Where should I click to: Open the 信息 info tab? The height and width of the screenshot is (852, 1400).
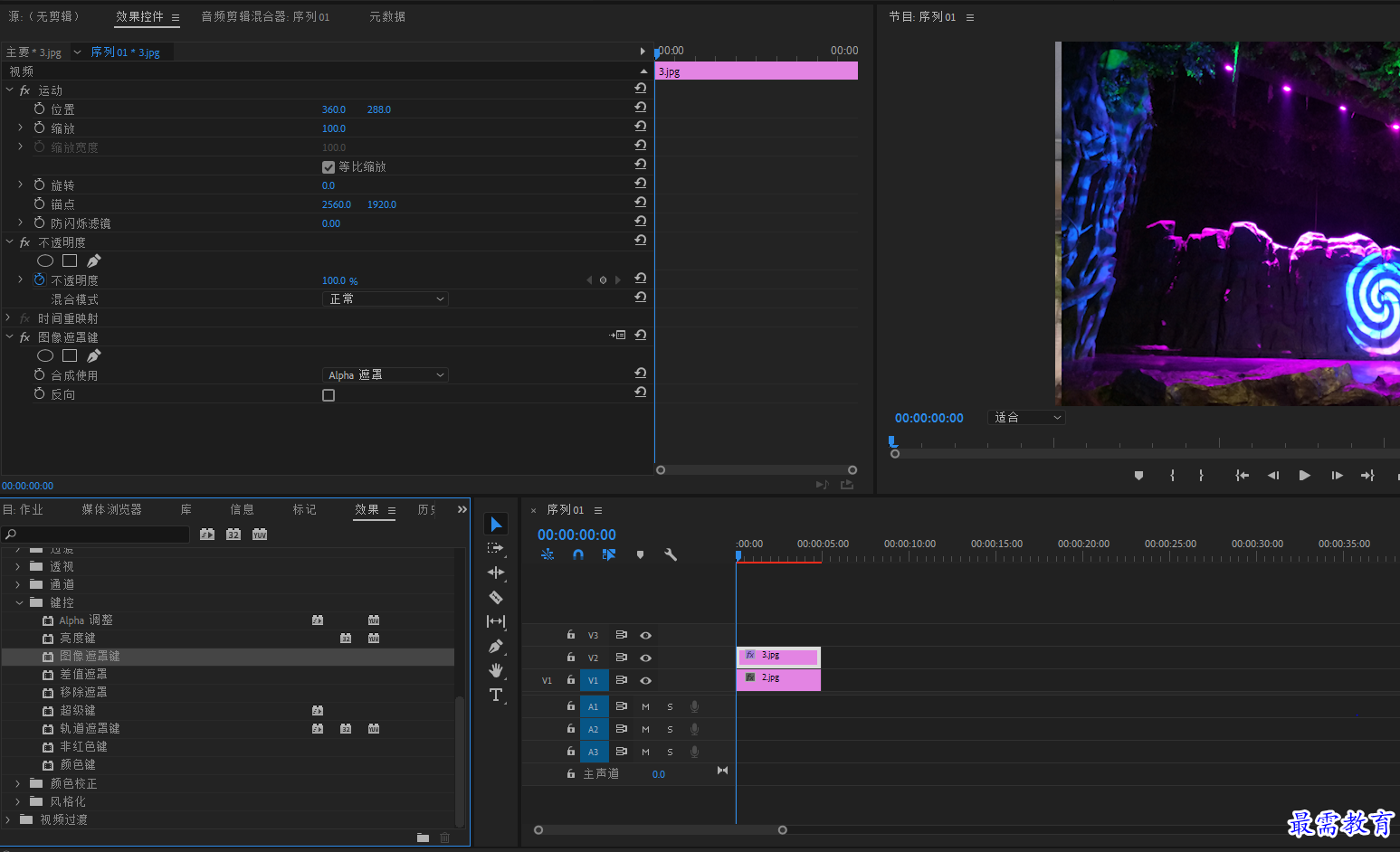pyautogui.click(x=242, y=510)
